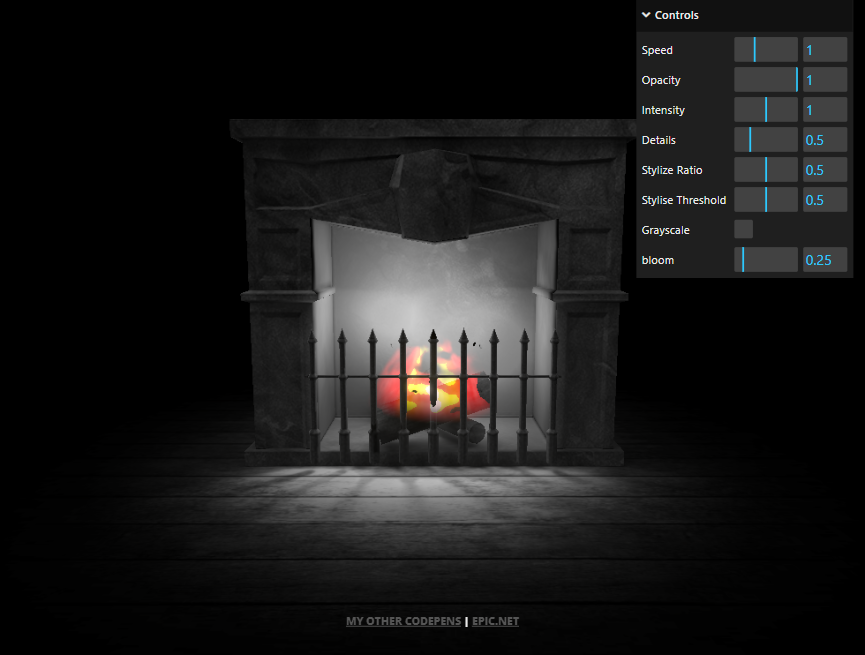
Task: Click the Details slider track
Action: pyautogui.click(x=766, y=140)
